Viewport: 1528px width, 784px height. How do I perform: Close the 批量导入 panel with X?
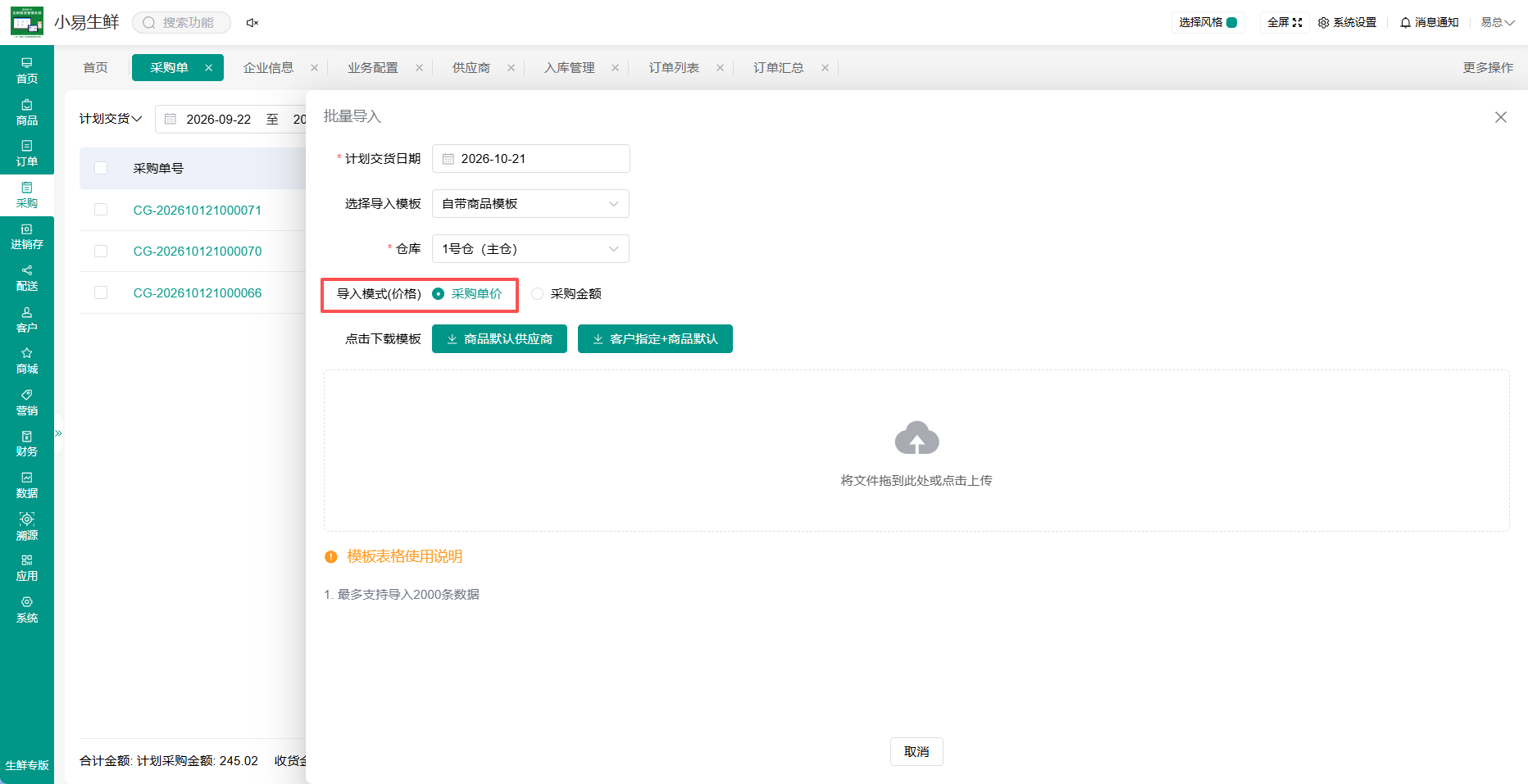pyautogui.click(x=1500, y=117)
